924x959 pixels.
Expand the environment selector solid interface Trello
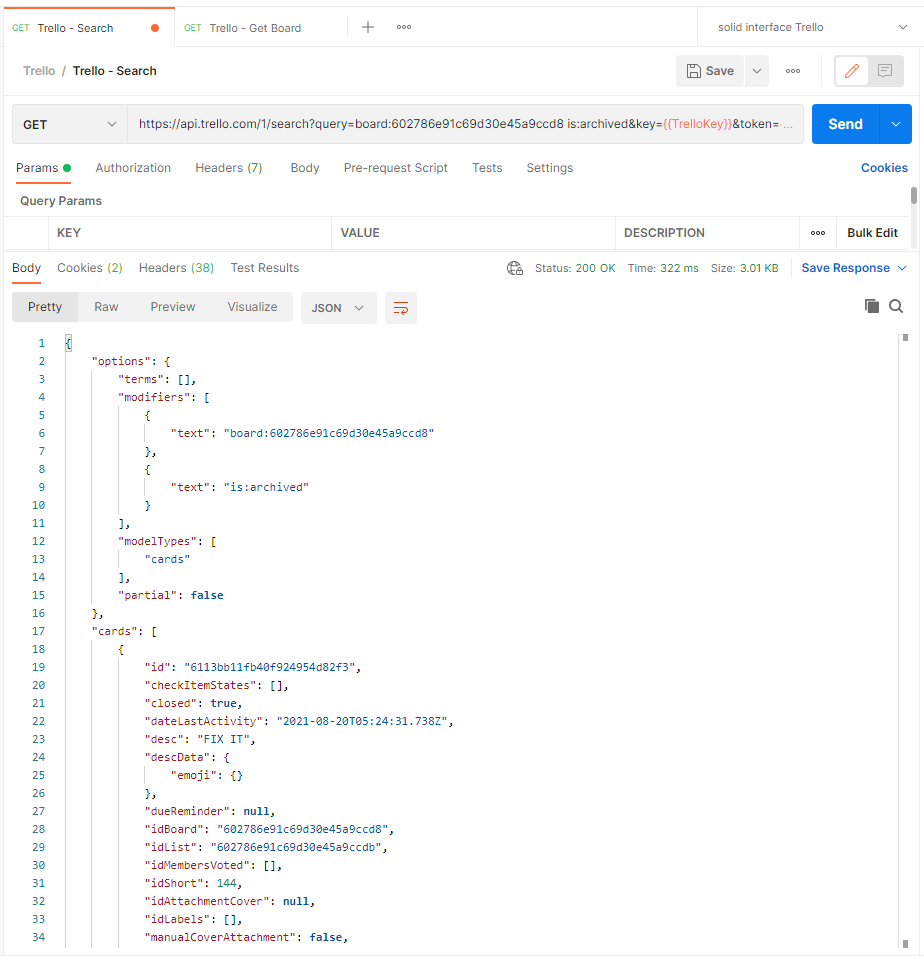click(811, 27)
